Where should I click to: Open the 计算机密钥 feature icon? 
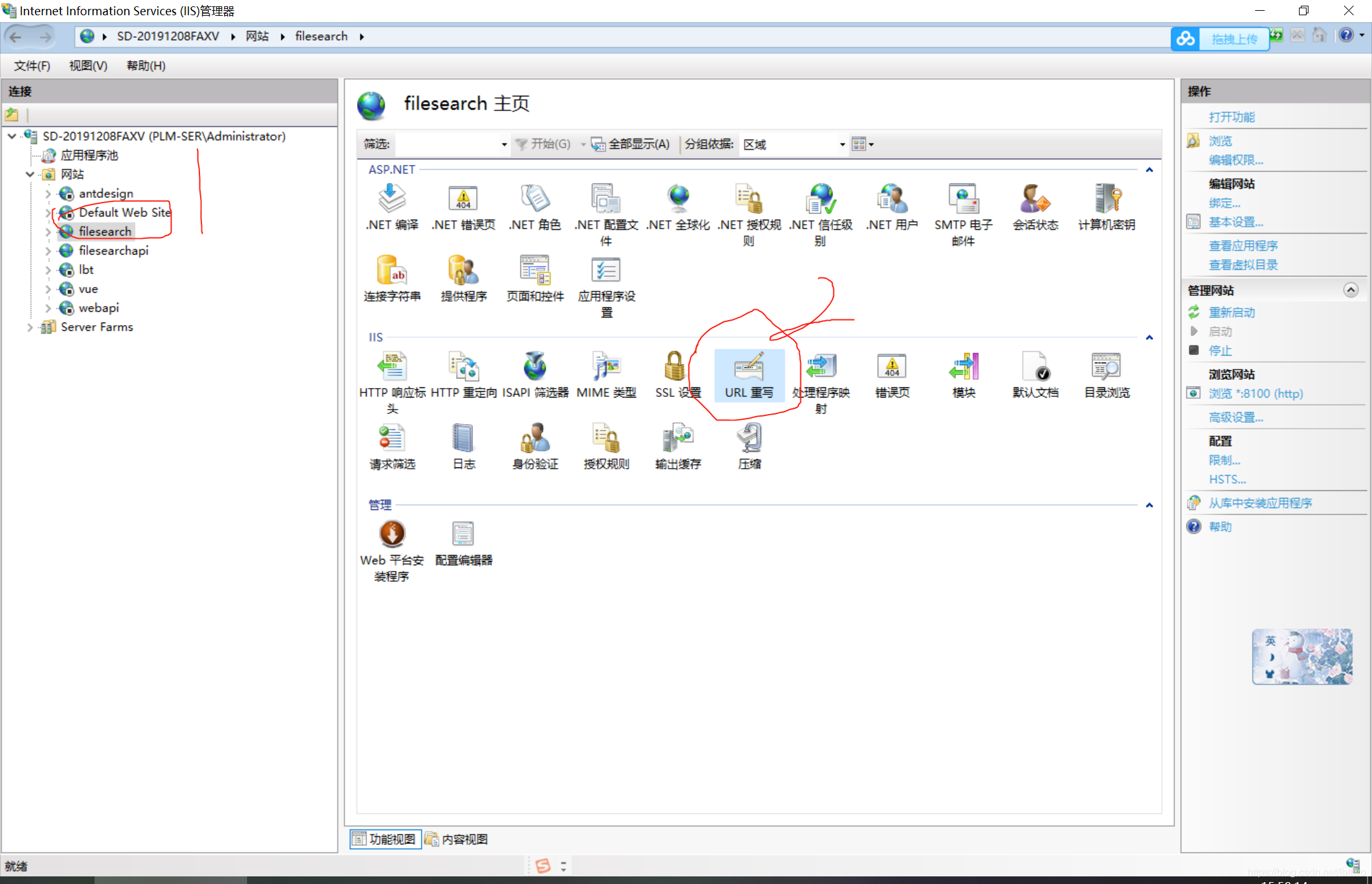click(1106, 207)
